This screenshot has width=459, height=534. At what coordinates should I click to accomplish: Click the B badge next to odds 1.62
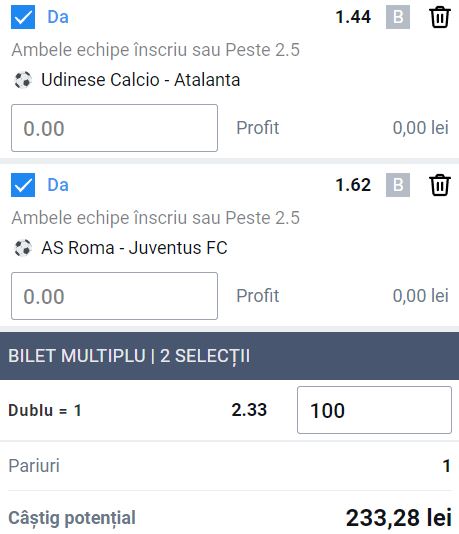tap(398, 185)
